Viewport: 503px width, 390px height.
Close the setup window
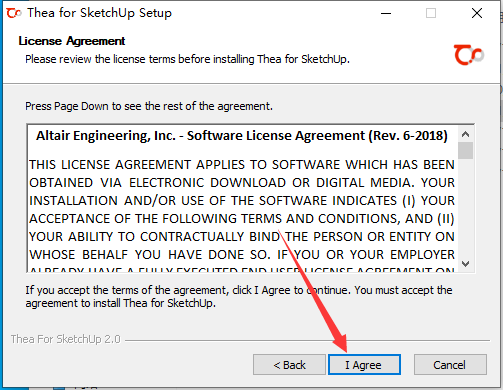(x=477, y=13)
